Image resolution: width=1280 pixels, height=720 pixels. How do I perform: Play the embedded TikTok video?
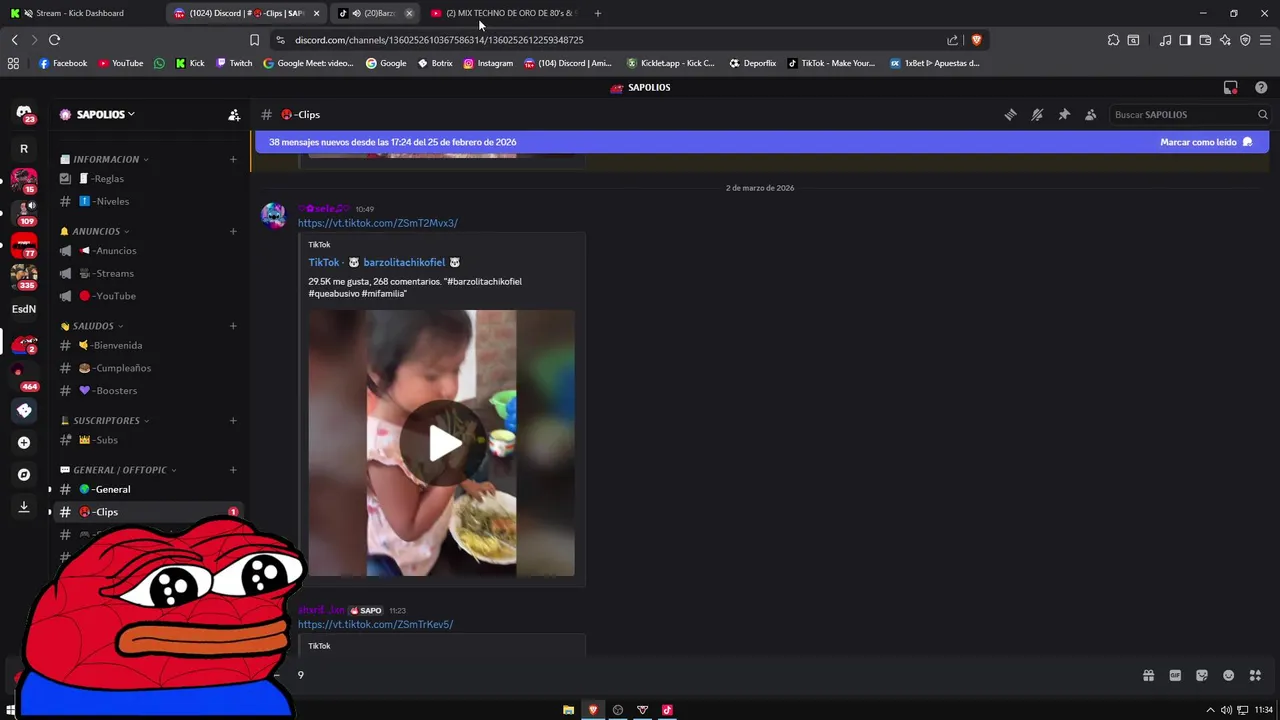[x=442, y=444]
